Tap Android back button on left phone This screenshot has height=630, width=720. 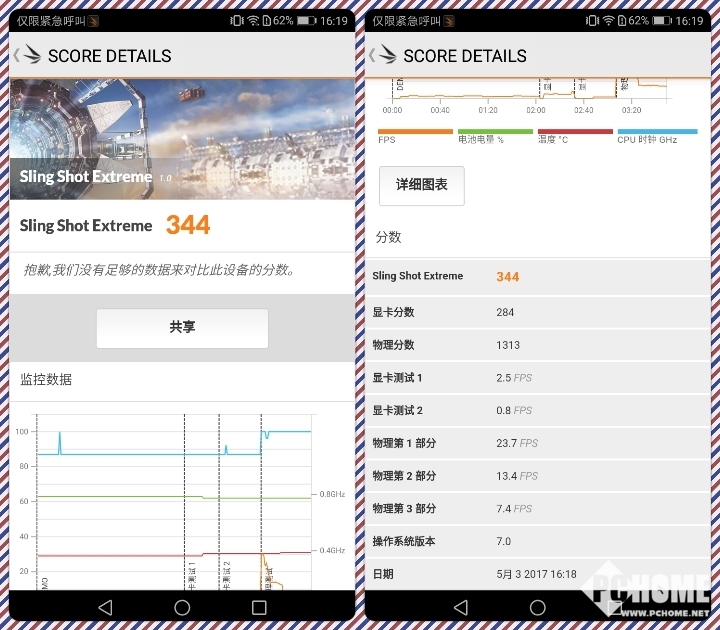tap(106, 608)
